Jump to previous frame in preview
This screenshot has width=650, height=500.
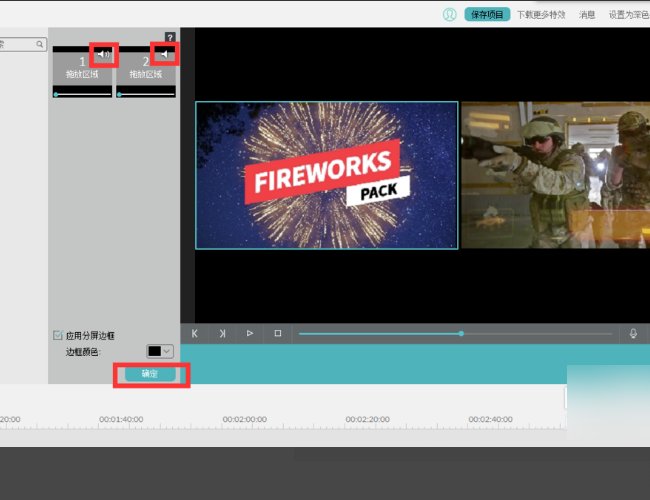[x=195, y=333]
